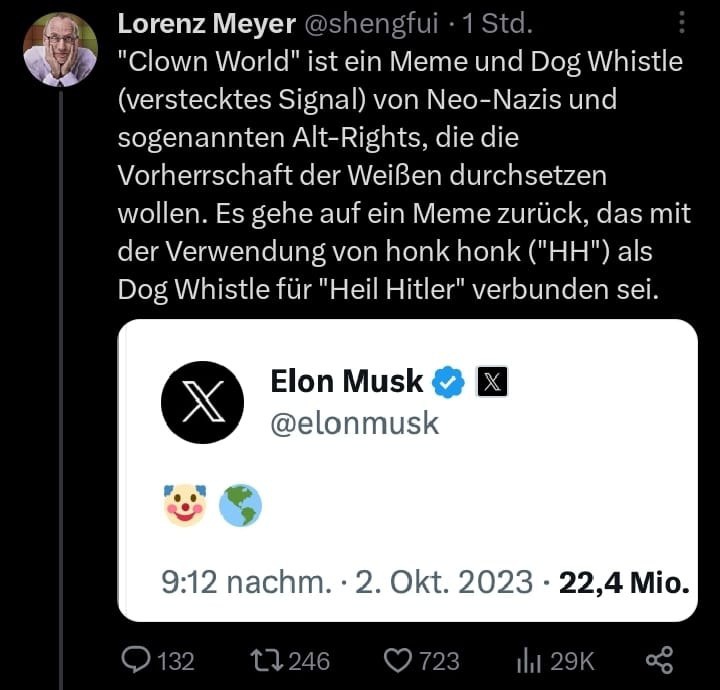Click the X logo avatar in quoted tweet
The image size is (720, 690).
point(202,402)
